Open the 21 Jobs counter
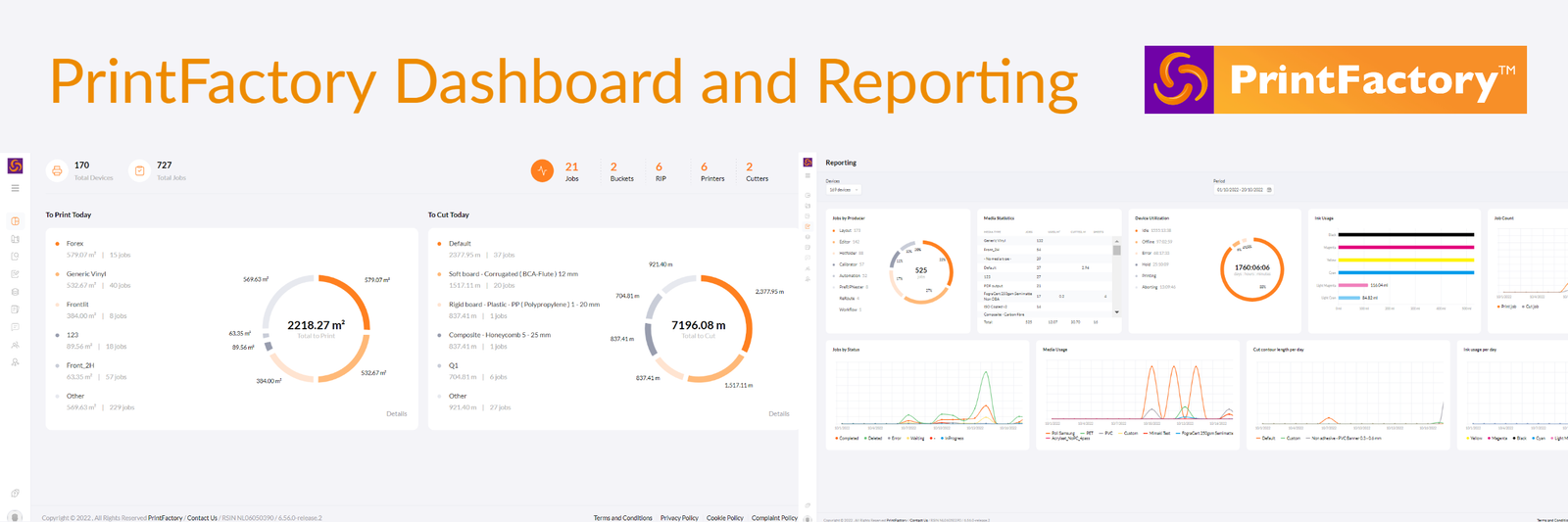 click(571, 171)
